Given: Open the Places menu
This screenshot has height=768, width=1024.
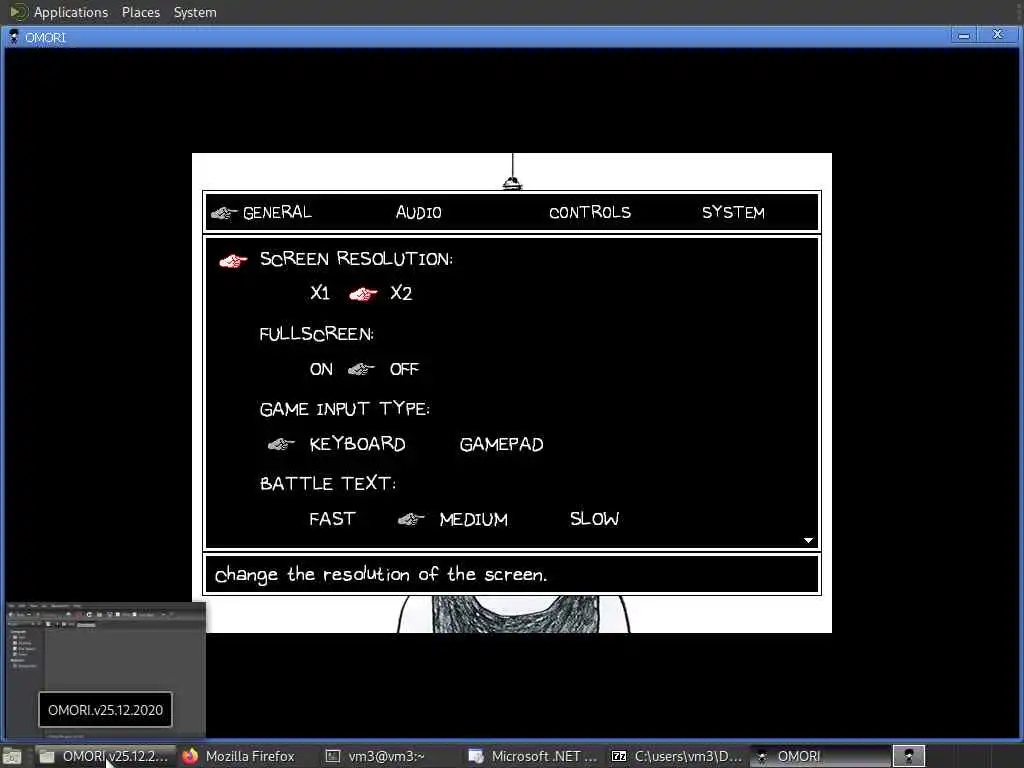Looking at the screenshot, I should pos(140,12).
